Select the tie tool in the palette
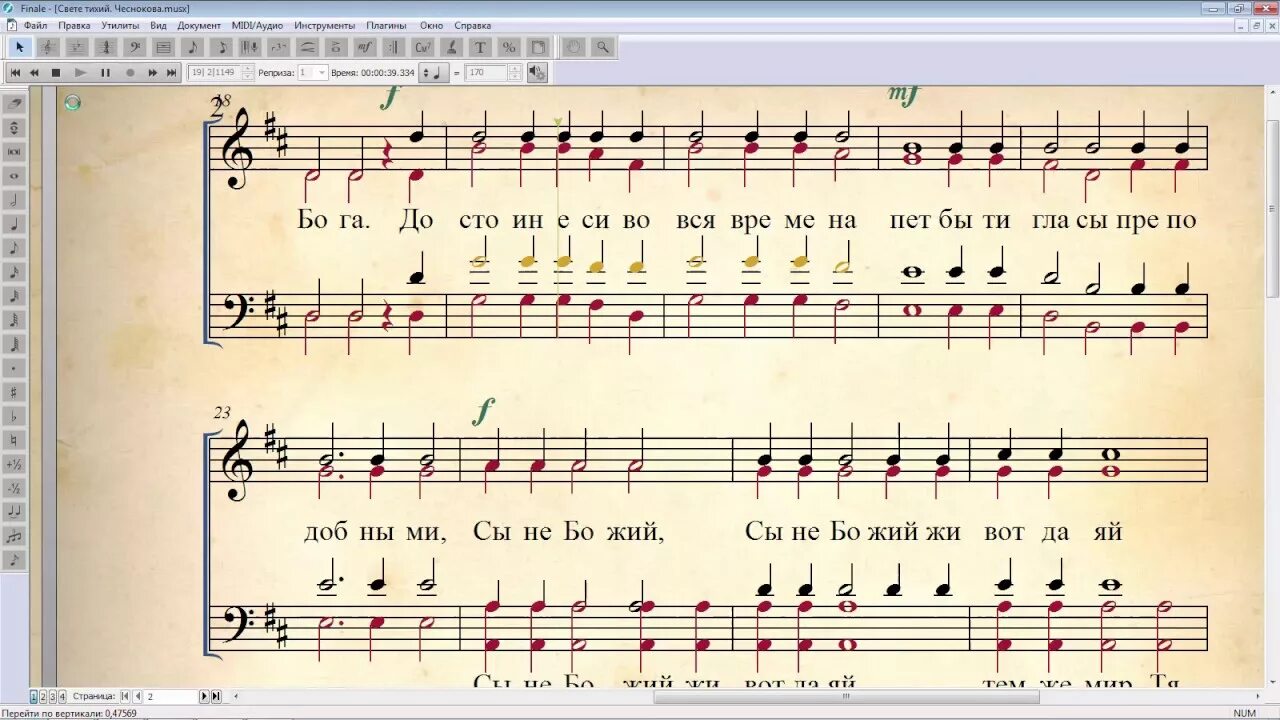The height and width of the screenshot is (720, 1280). pos(16,512)
